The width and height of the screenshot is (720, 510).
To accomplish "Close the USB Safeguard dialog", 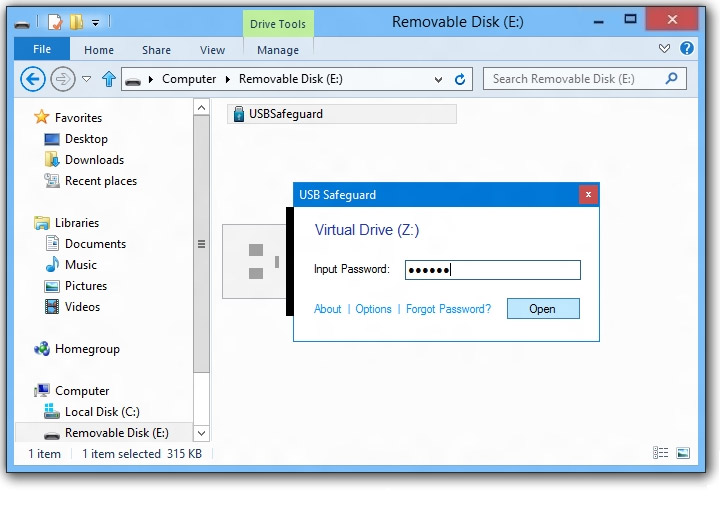I will coord(588,195).
